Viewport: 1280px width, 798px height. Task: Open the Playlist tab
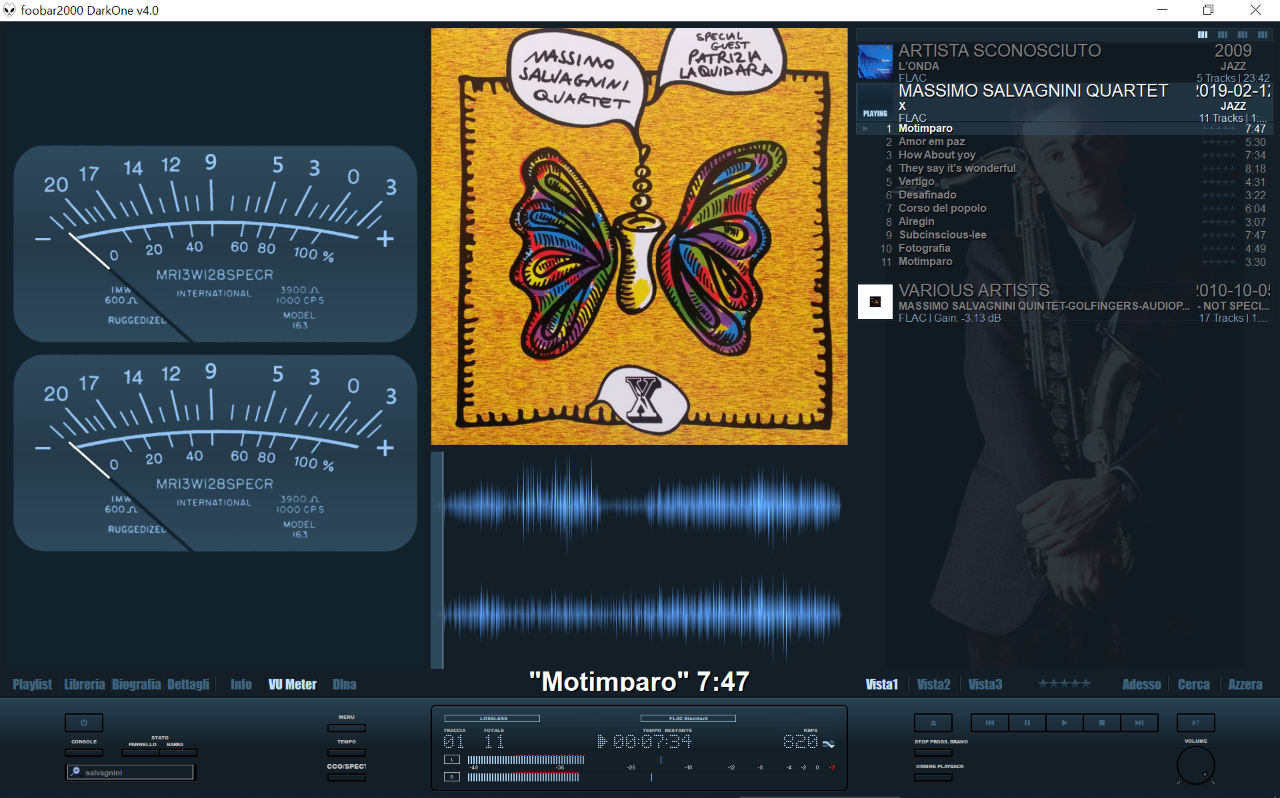click(x=32, y=685)
